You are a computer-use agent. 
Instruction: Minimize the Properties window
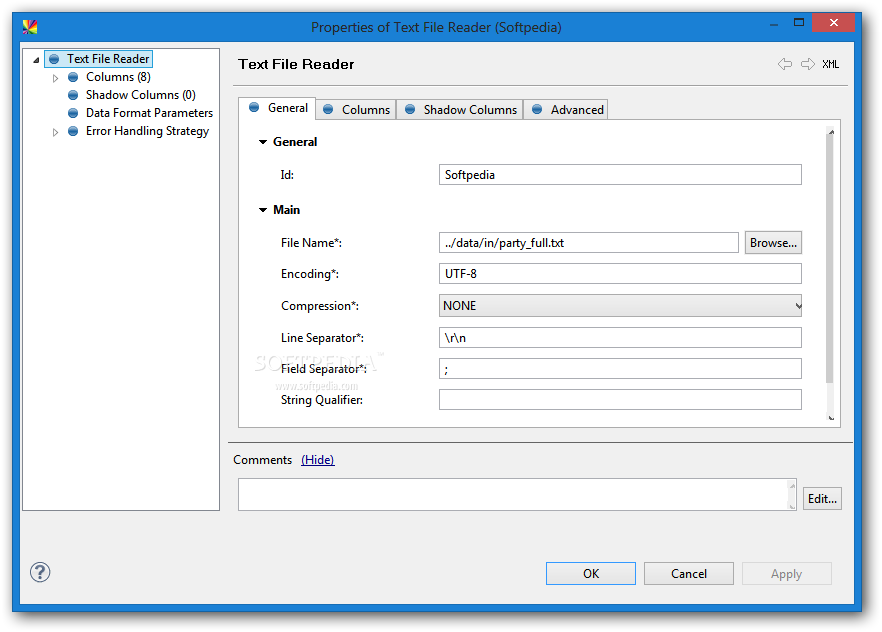(774, 25)
